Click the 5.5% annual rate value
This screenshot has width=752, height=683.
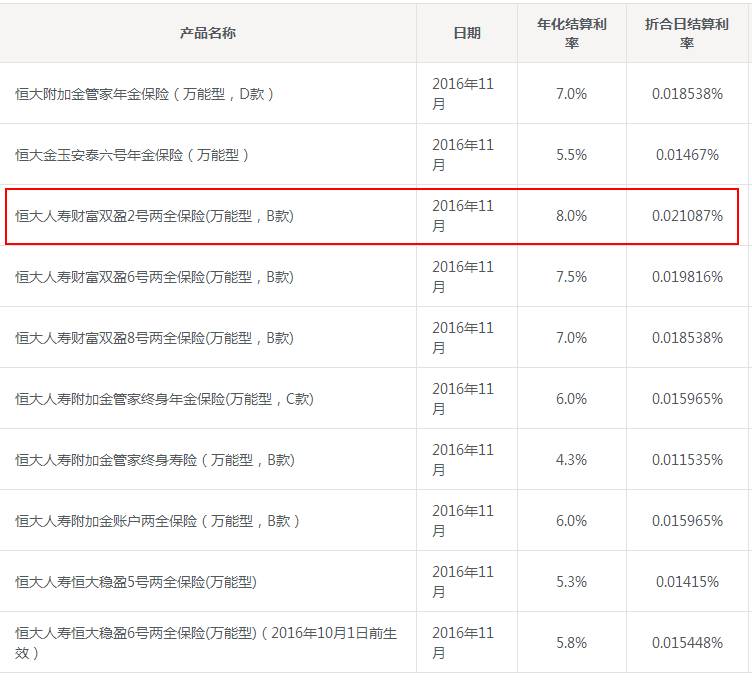coord(571,154)
